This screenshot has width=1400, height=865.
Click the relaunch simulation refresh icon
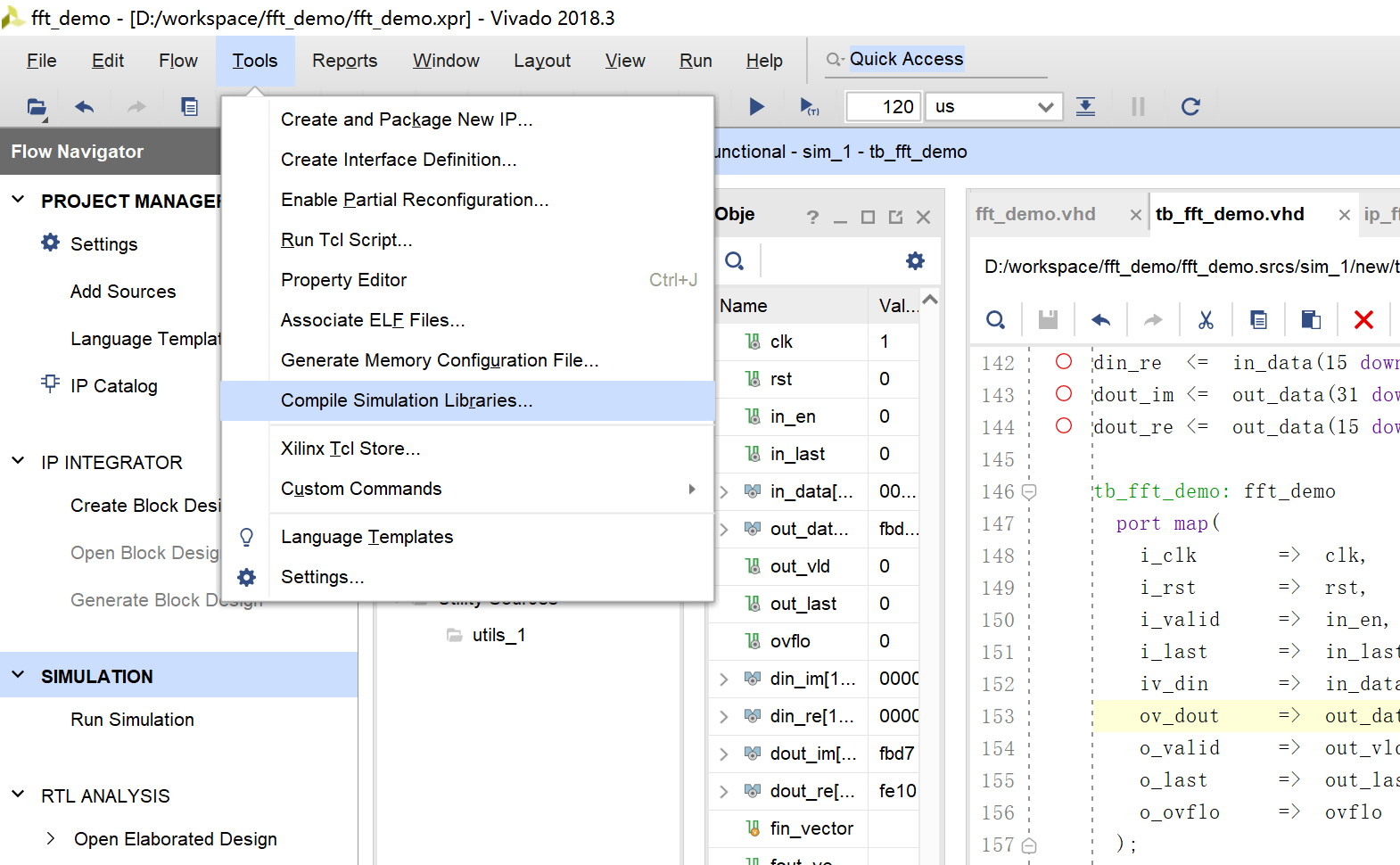1190,107
